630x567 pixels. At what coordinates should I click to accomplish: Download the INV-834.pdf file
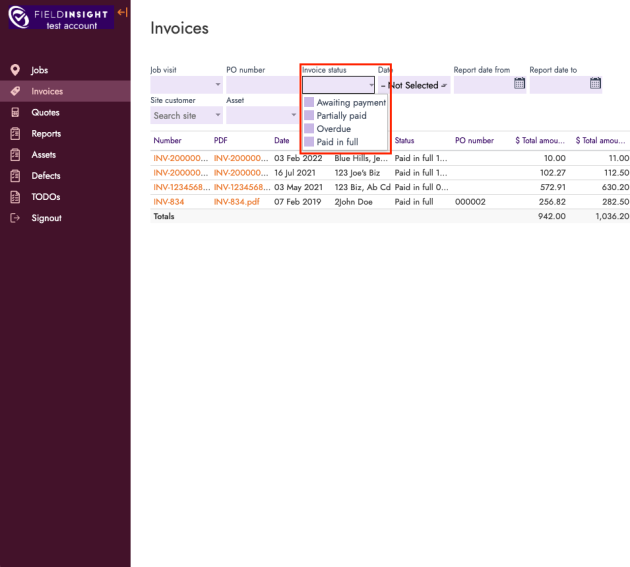pyautogui.click(x=236, y=202)
